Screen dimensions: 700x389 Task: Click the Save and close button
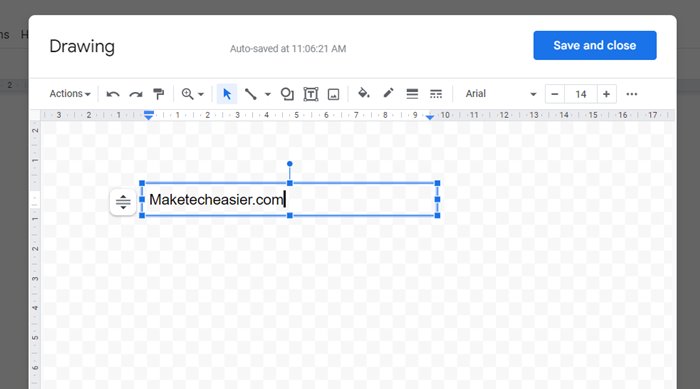595,45
